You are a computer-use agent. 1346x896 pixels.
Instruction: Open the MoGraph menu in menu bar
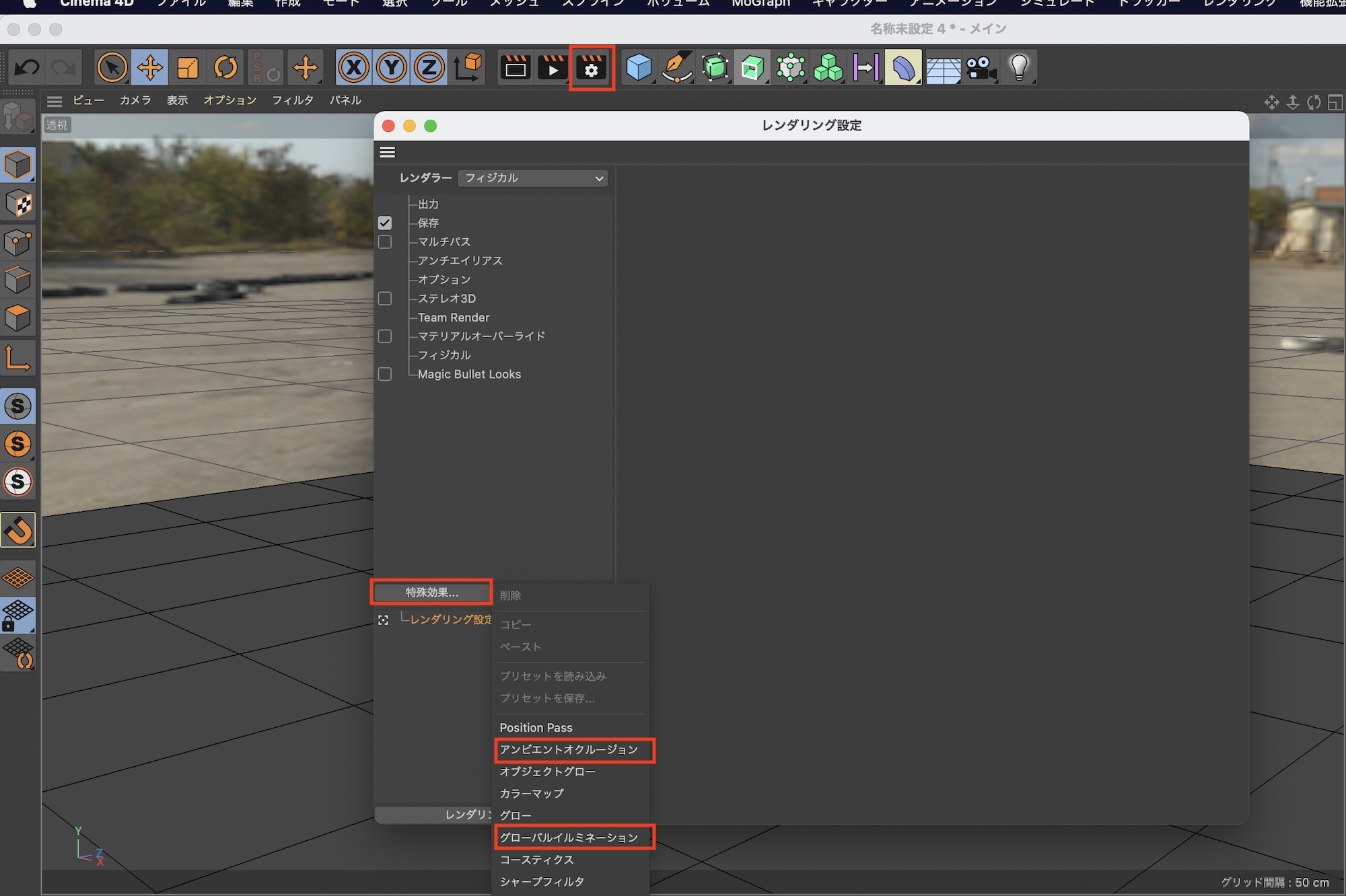pos(760,3)
